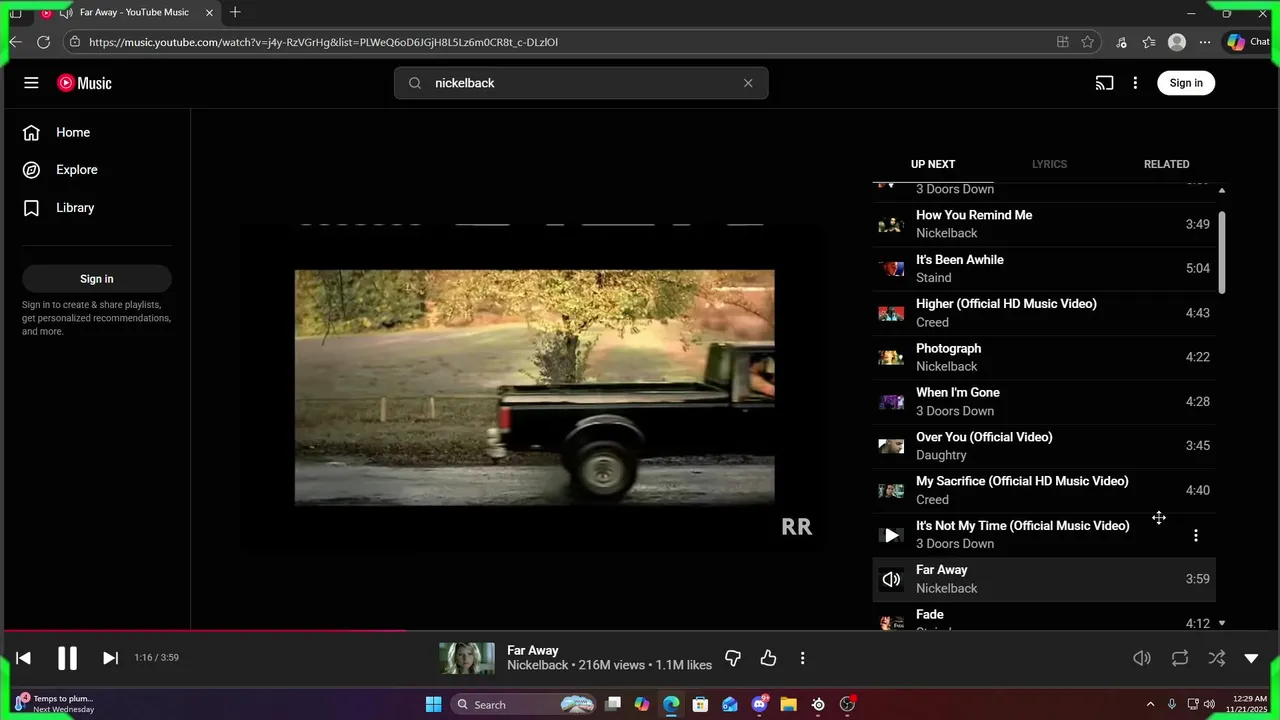Skip to the next track
Viewport: 1280px width, 720px height.
[110, 658]
